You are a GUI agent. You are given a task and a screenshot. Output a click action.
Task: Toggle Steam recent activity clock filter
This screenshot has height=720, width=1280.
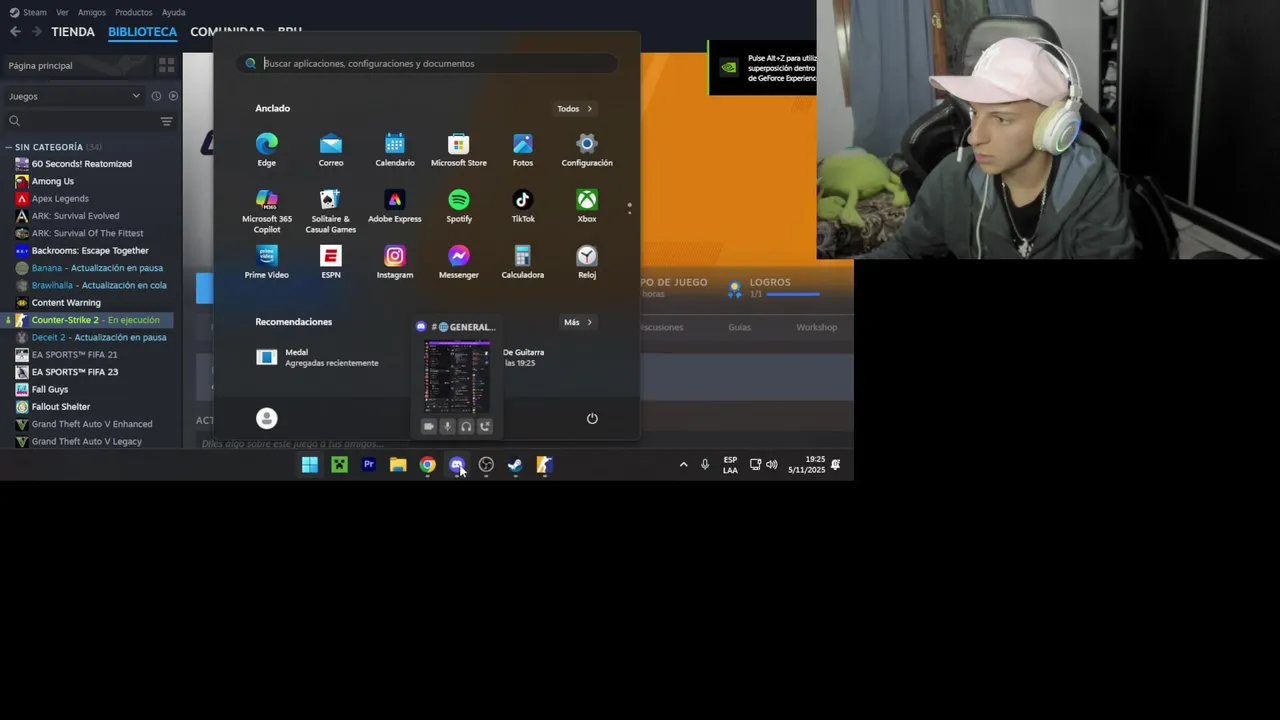coord(156,96)
